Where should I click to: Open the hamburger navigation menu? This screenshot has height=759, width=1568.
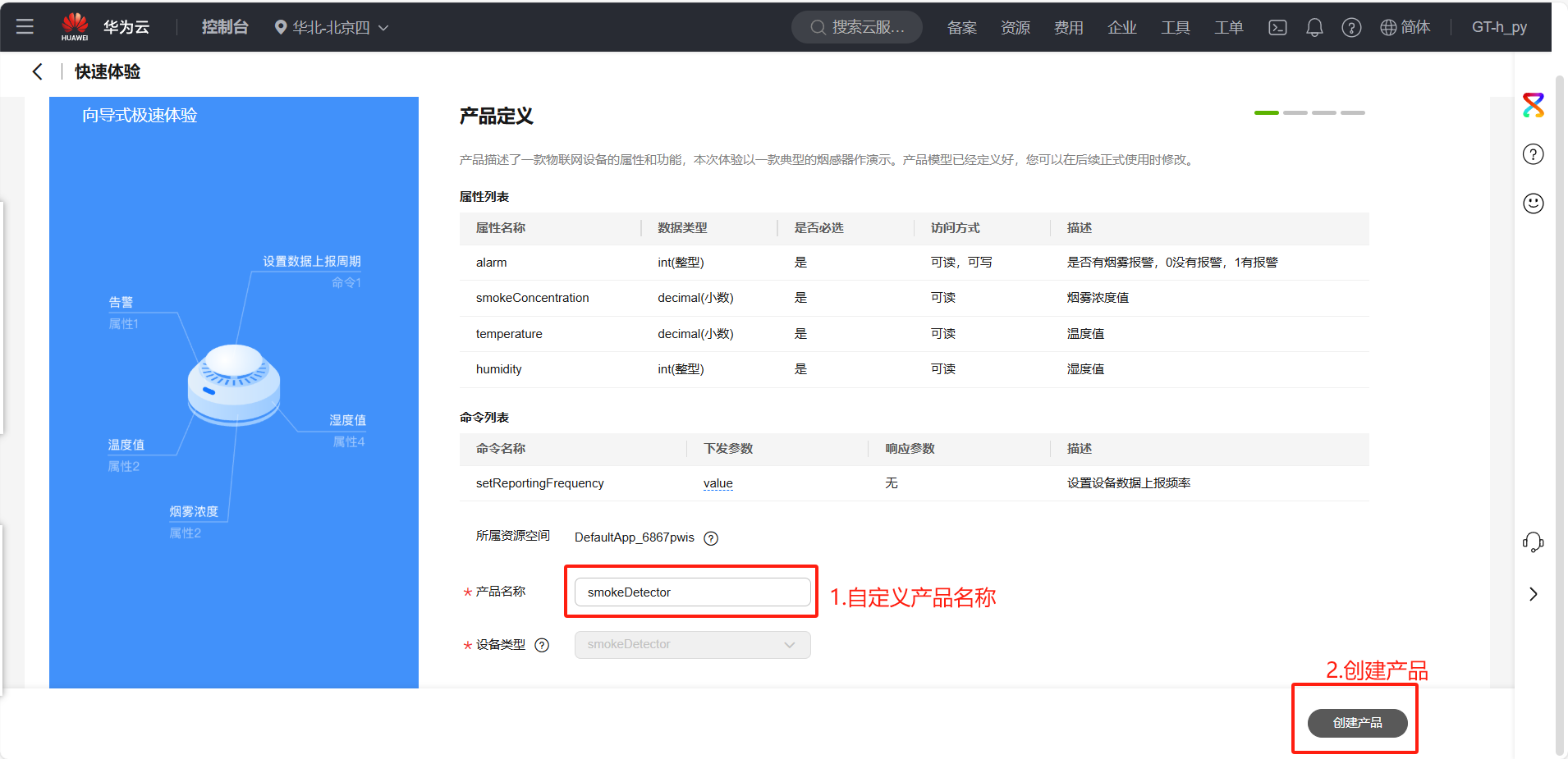[25, 27]
